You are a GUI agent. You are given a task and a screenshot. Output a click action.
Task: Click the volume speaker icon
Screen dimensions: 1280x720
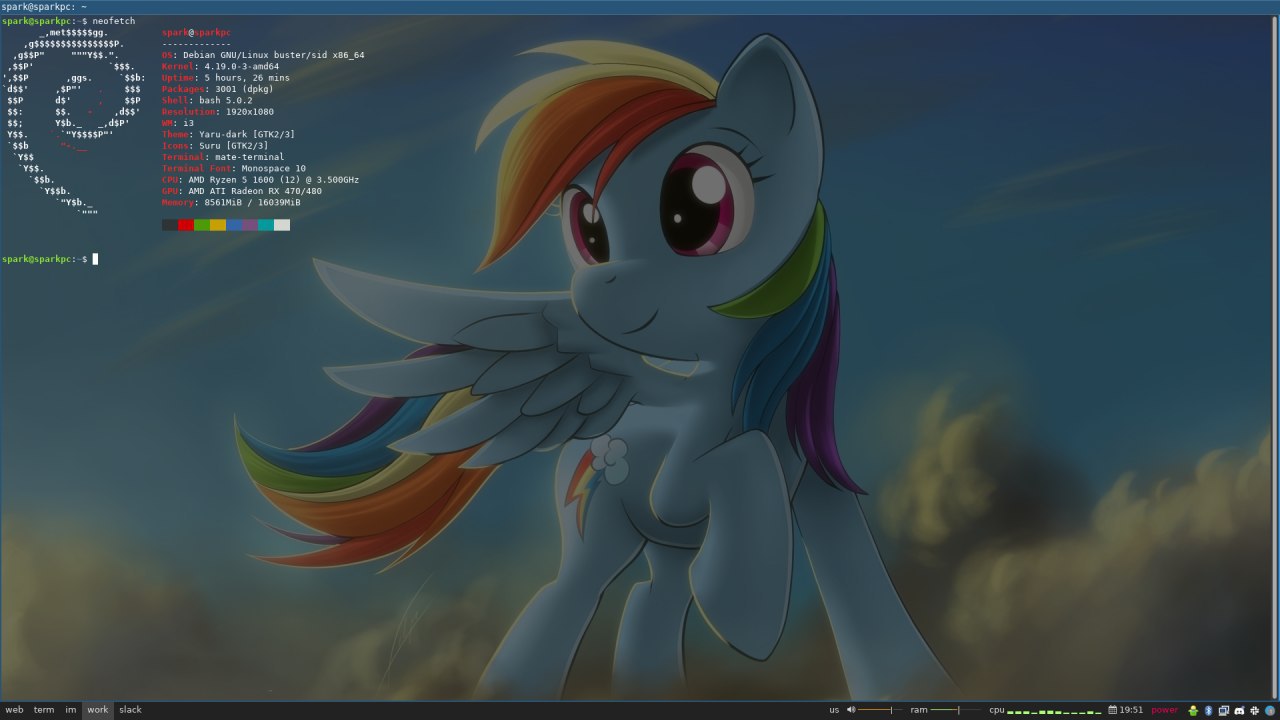point(851,710)
